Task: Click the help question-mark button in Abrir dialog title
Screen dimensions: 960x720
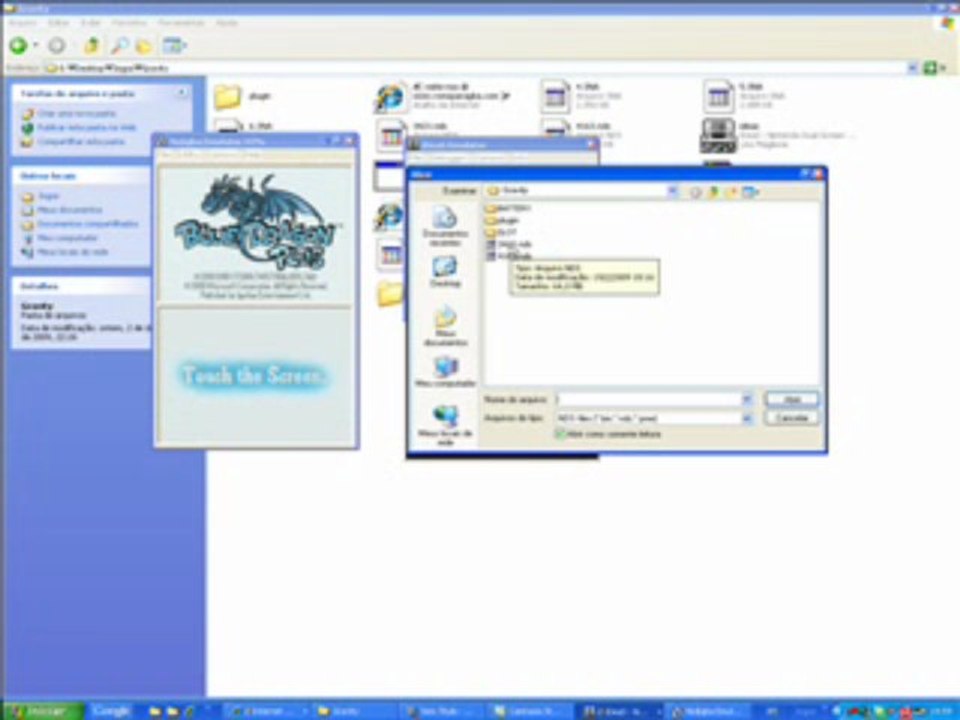Action: (x=804, y=174)
